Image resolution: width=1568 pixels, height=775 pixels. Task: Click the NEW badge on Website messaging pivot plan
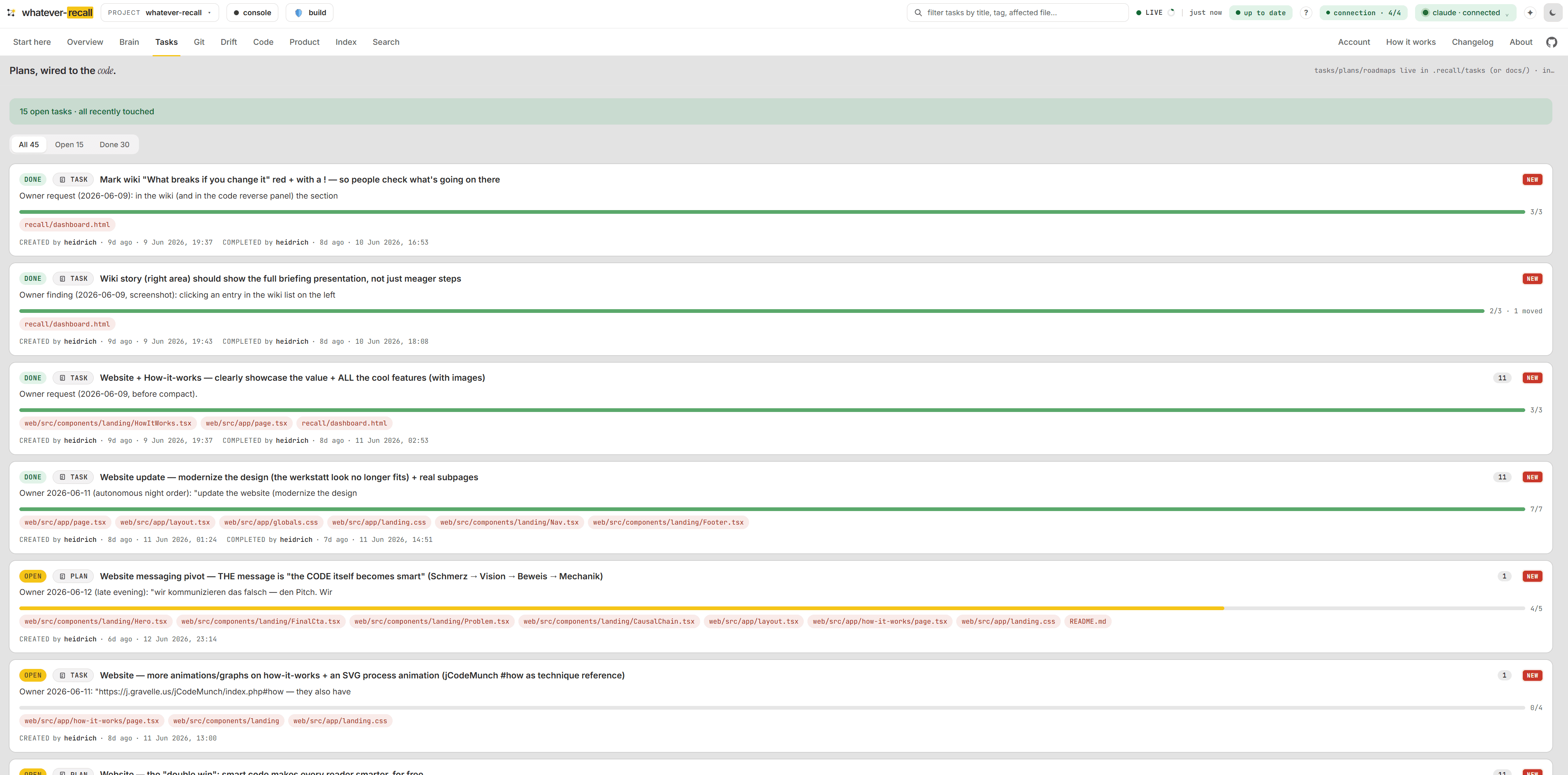coord(1532,576)
